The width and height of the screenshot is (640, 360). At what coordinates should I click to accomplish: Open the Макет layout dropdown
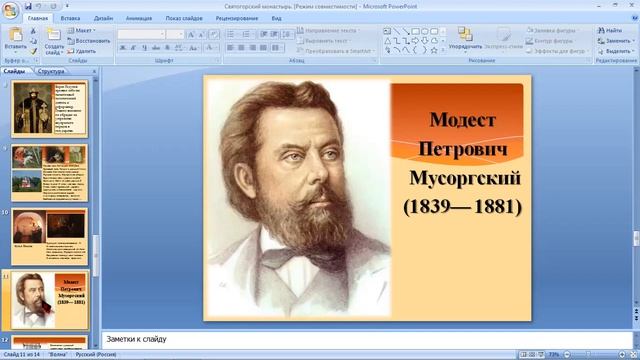click(82, 31)
